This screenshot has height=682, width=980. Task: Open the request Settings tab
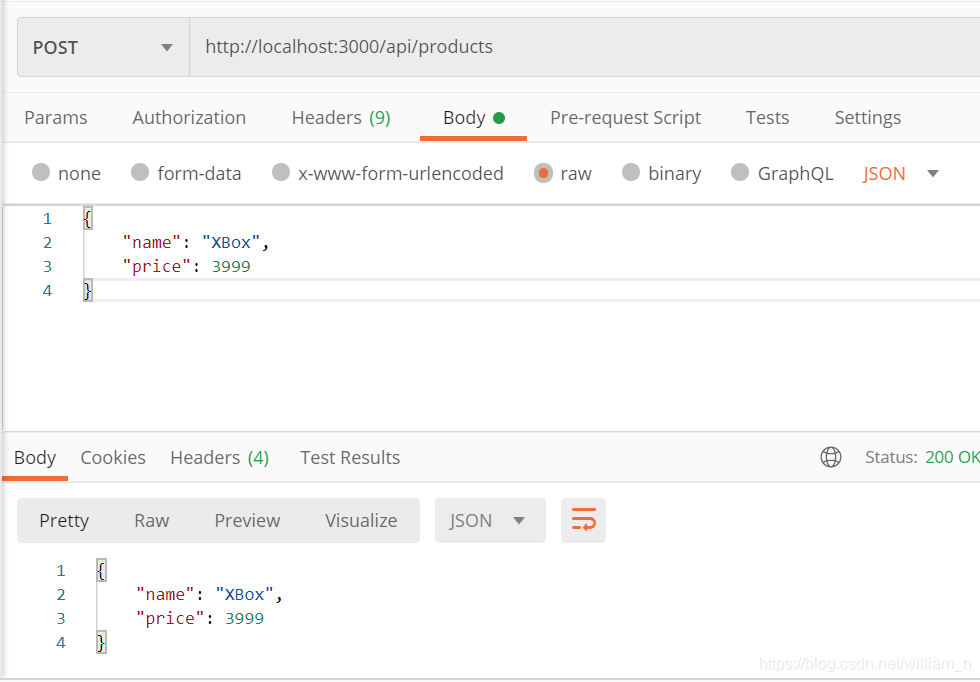(x=868, y=118)
